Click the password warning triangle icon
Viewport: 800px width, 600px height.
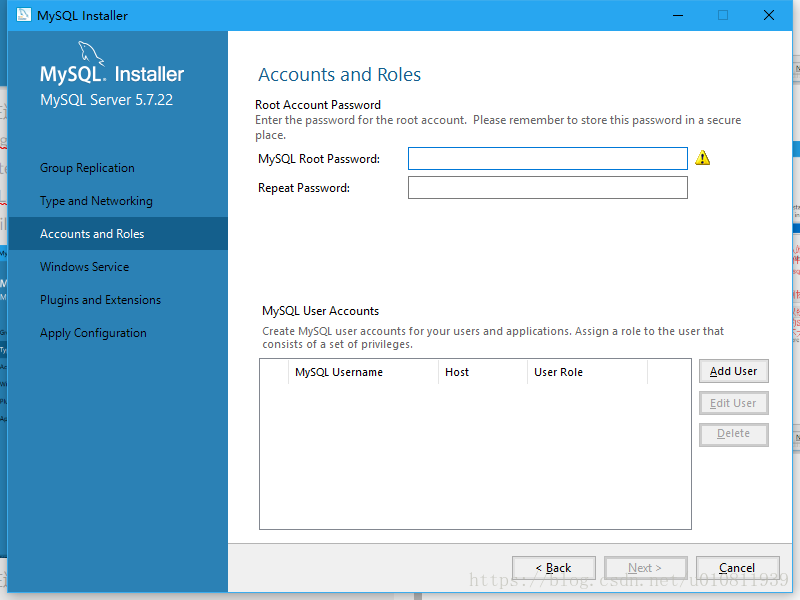pyautogui.click(x=703, y=158)
